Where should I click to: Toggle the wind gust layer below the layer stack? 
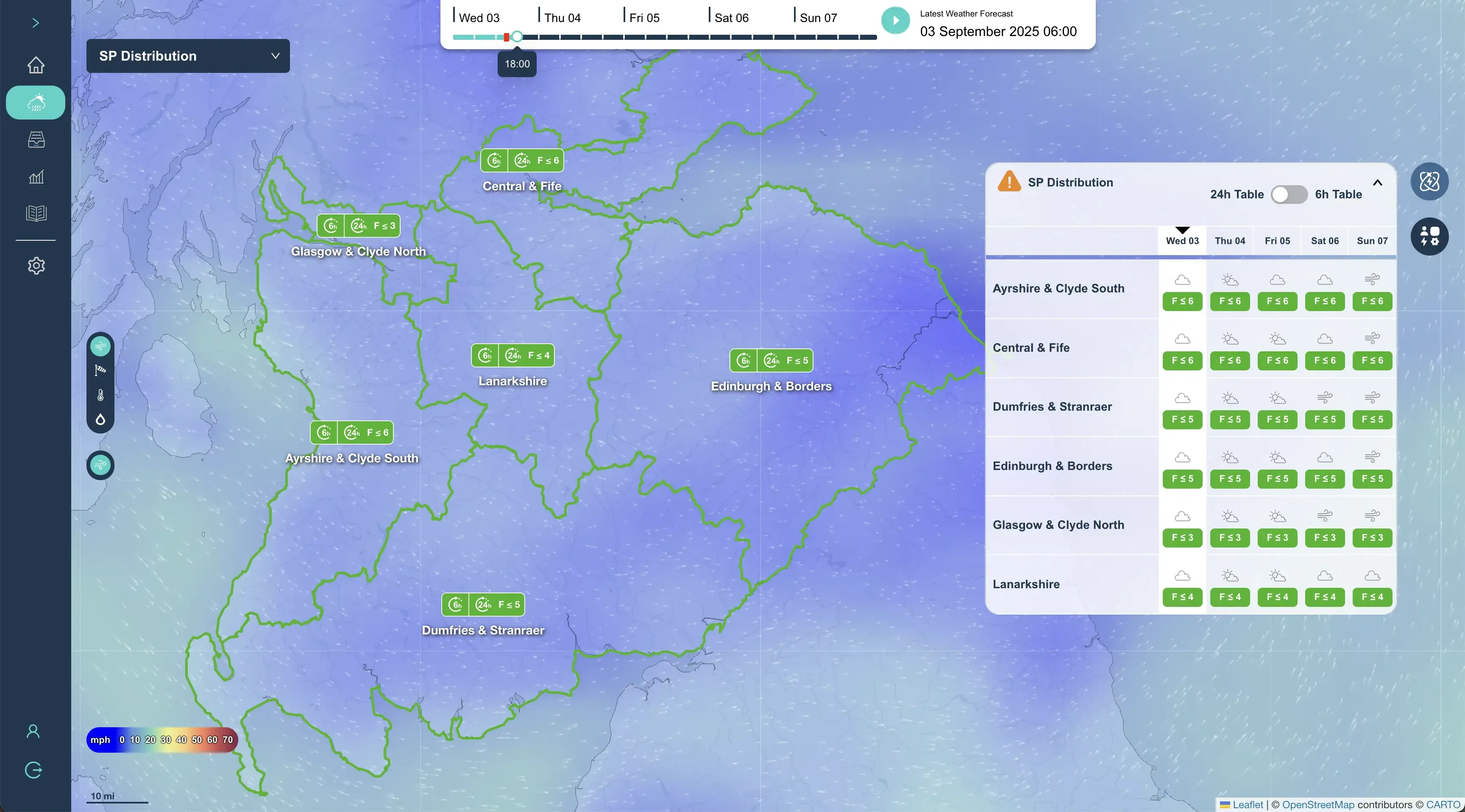click(x=100, y=464)
